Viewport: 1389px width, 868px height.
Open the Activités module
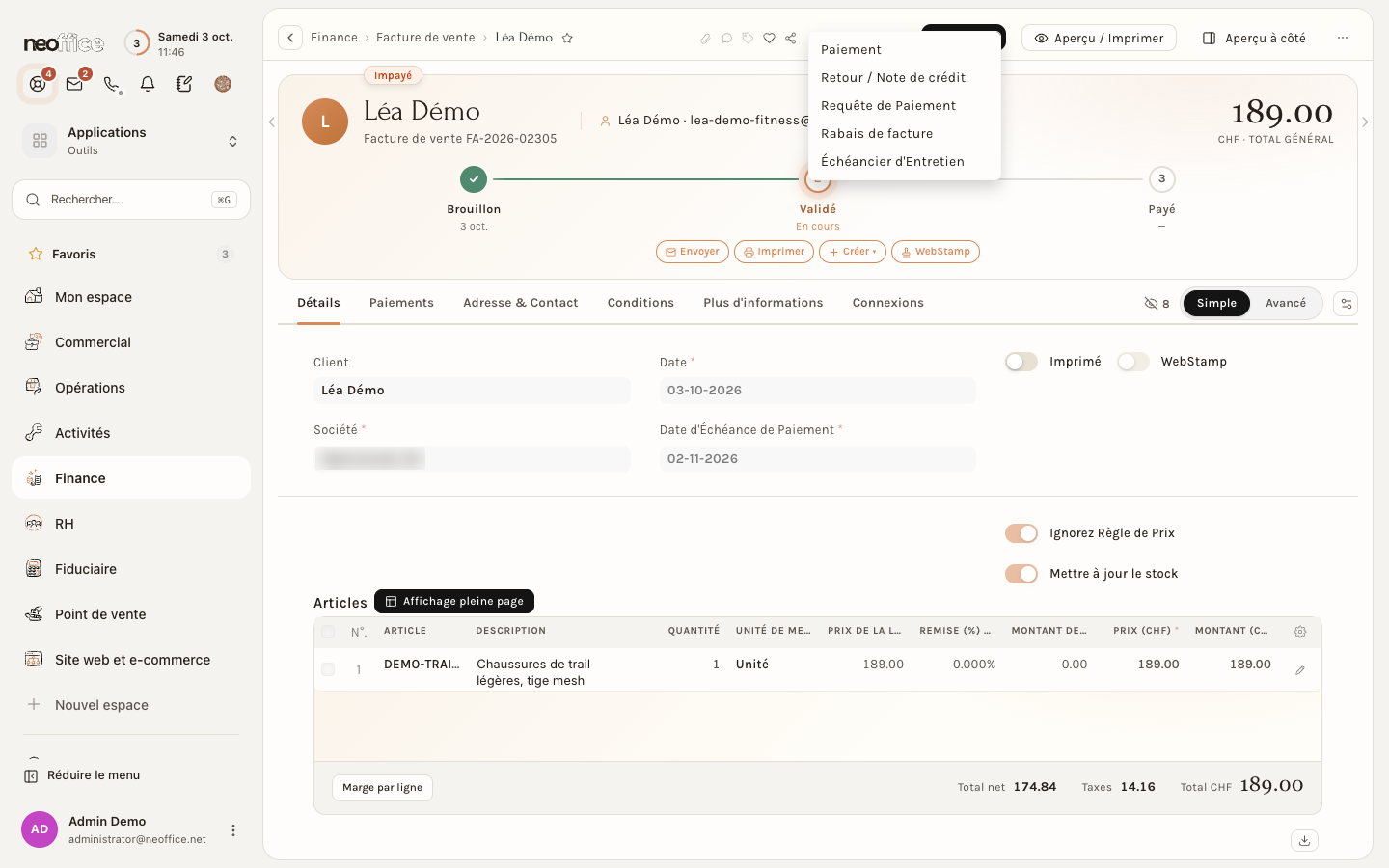131,433
